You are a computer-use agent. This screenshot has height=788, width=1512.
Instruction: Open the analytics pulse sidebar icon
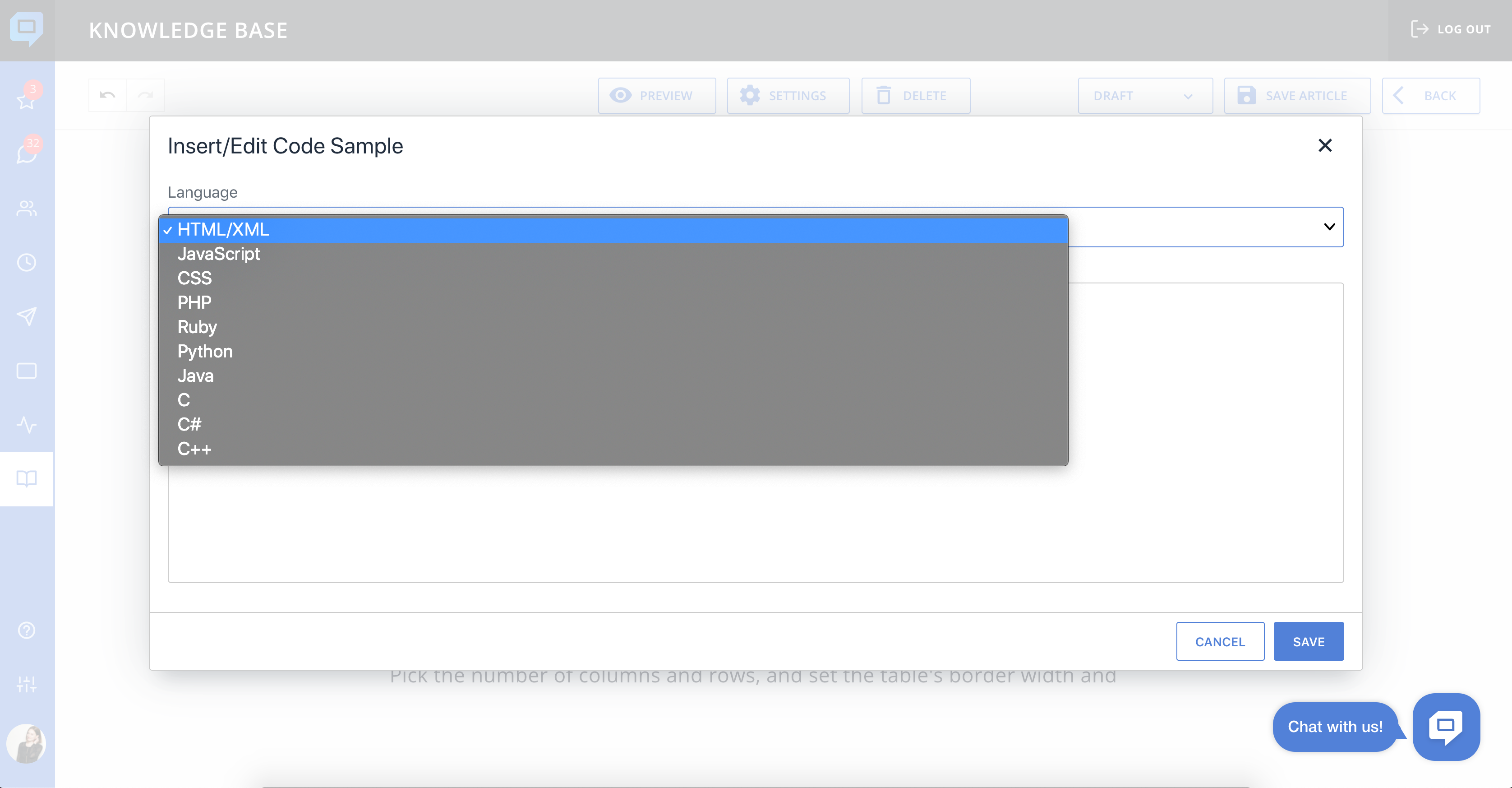(x=27, y=425)
